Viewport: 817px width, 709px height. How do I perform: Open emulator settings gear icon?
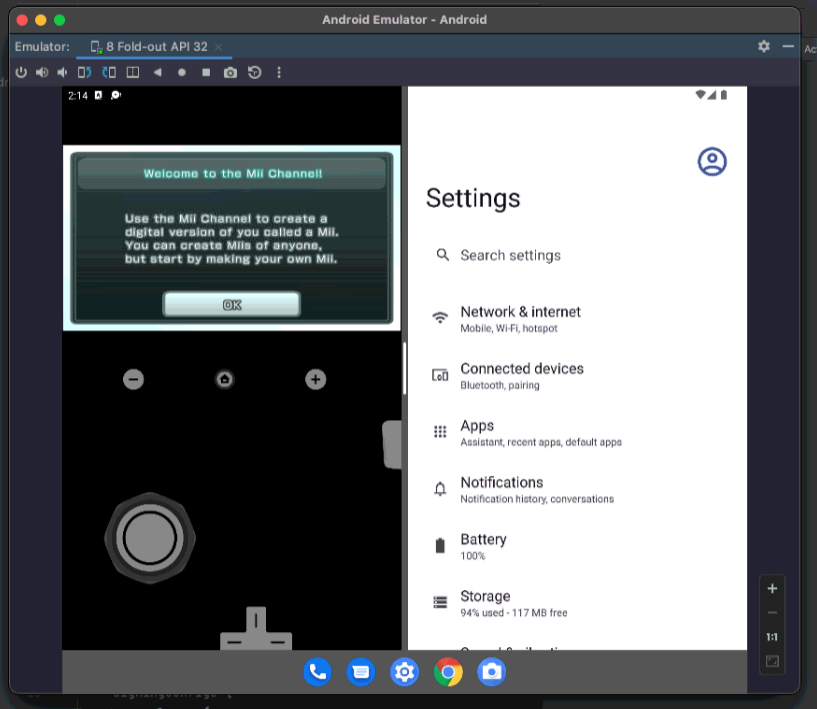coord(764,46)
